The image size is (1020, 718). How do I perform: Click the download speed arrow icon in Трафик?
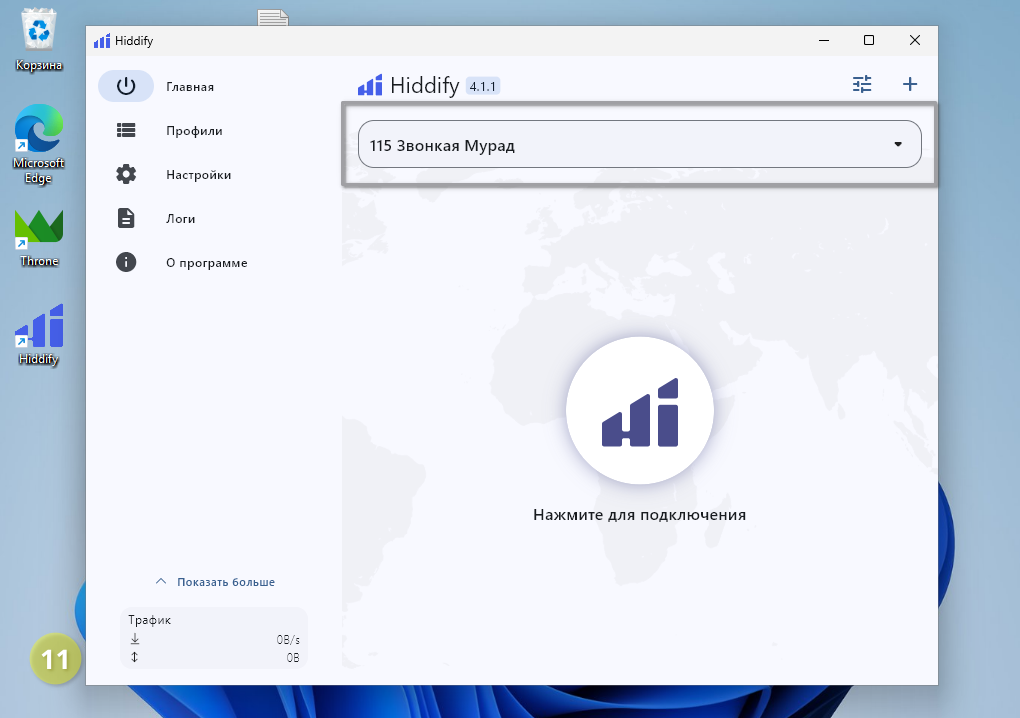(x=135, y=639)
